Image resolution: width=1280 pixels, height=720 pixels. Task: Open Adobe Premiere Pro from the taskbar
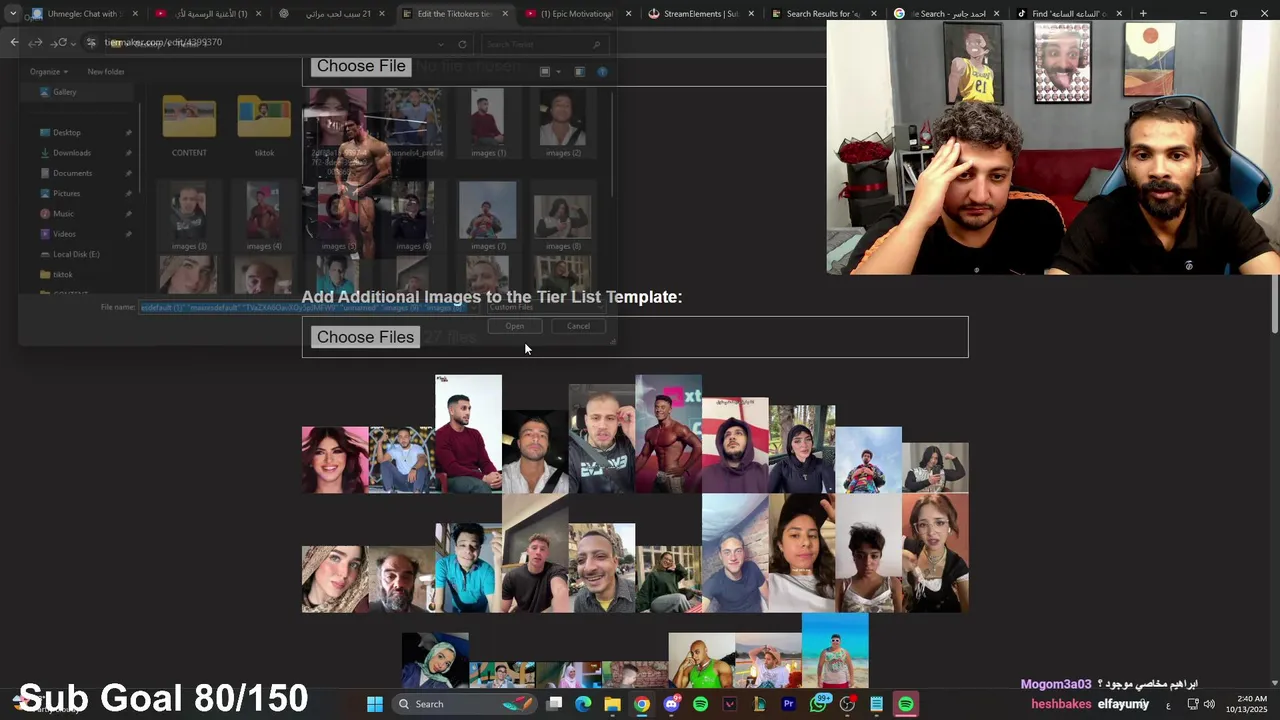click(x=788, y=704)
